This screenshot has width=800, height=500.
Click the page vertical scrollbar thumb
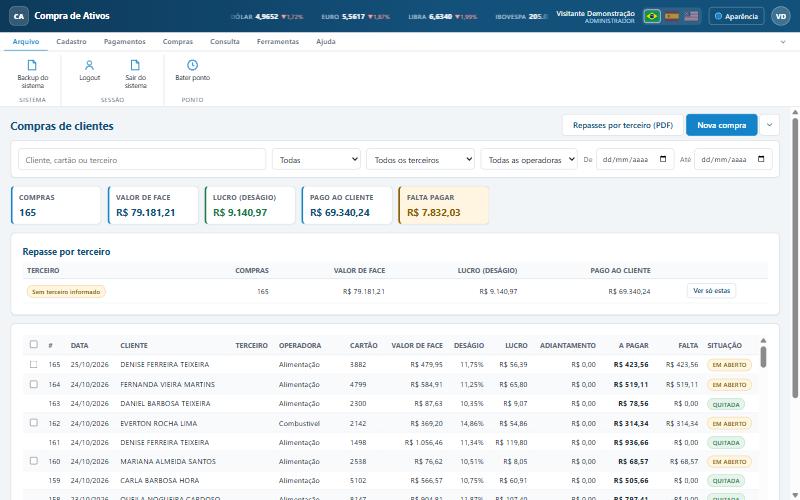(x=795, y=258)
